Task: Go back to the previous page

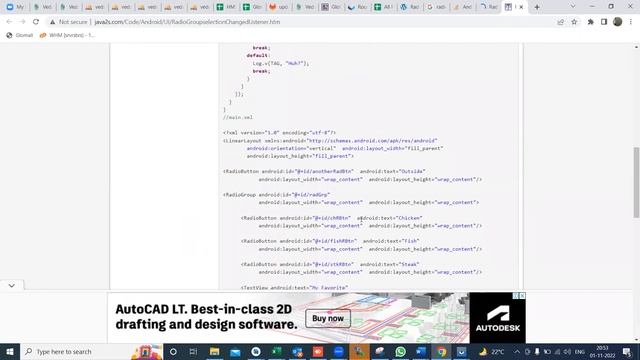Action: (9, 22)
